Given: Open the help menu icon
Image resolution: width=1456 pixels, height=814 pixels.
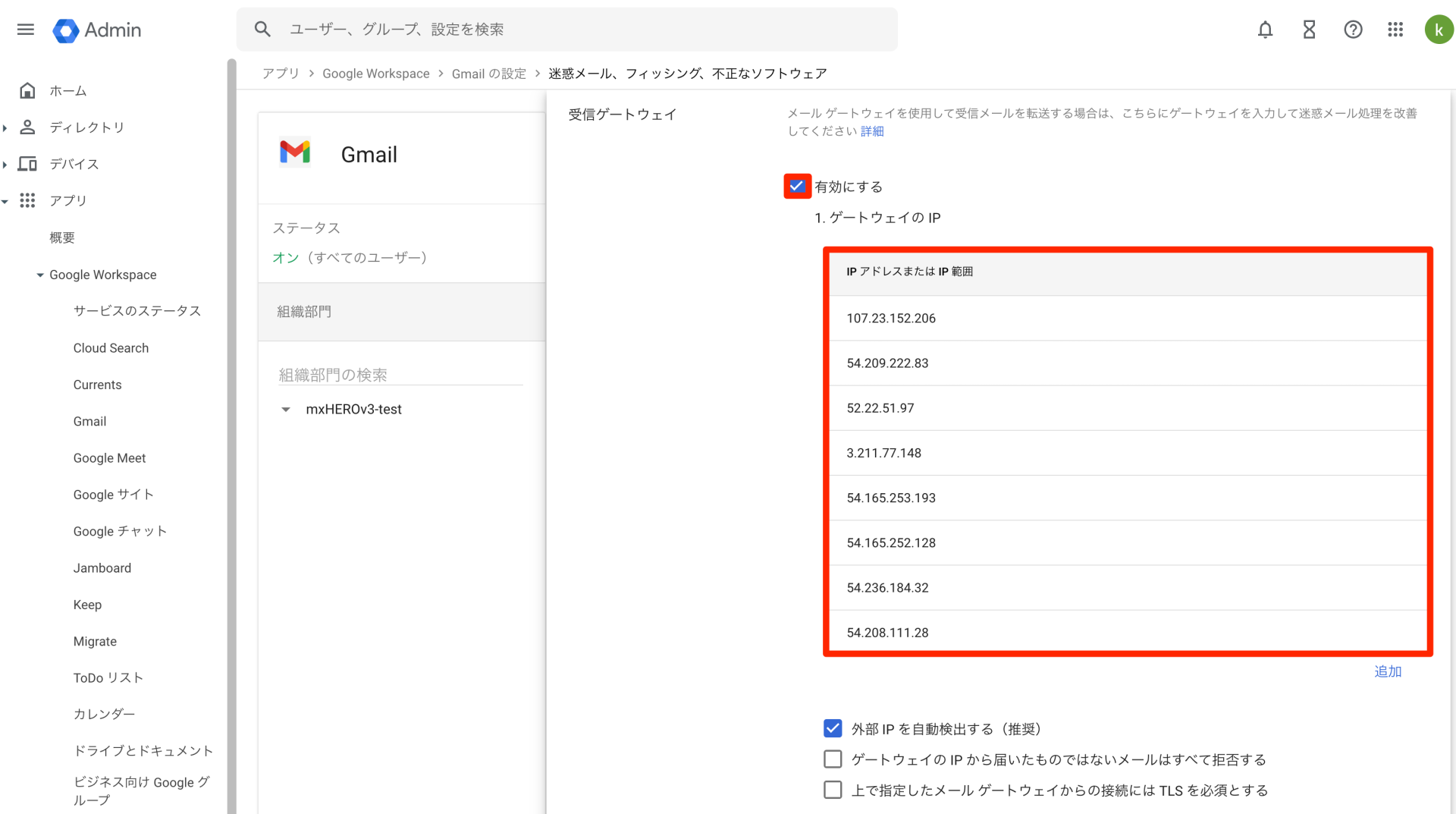Looking at the screenshot, I should 1353,30.
